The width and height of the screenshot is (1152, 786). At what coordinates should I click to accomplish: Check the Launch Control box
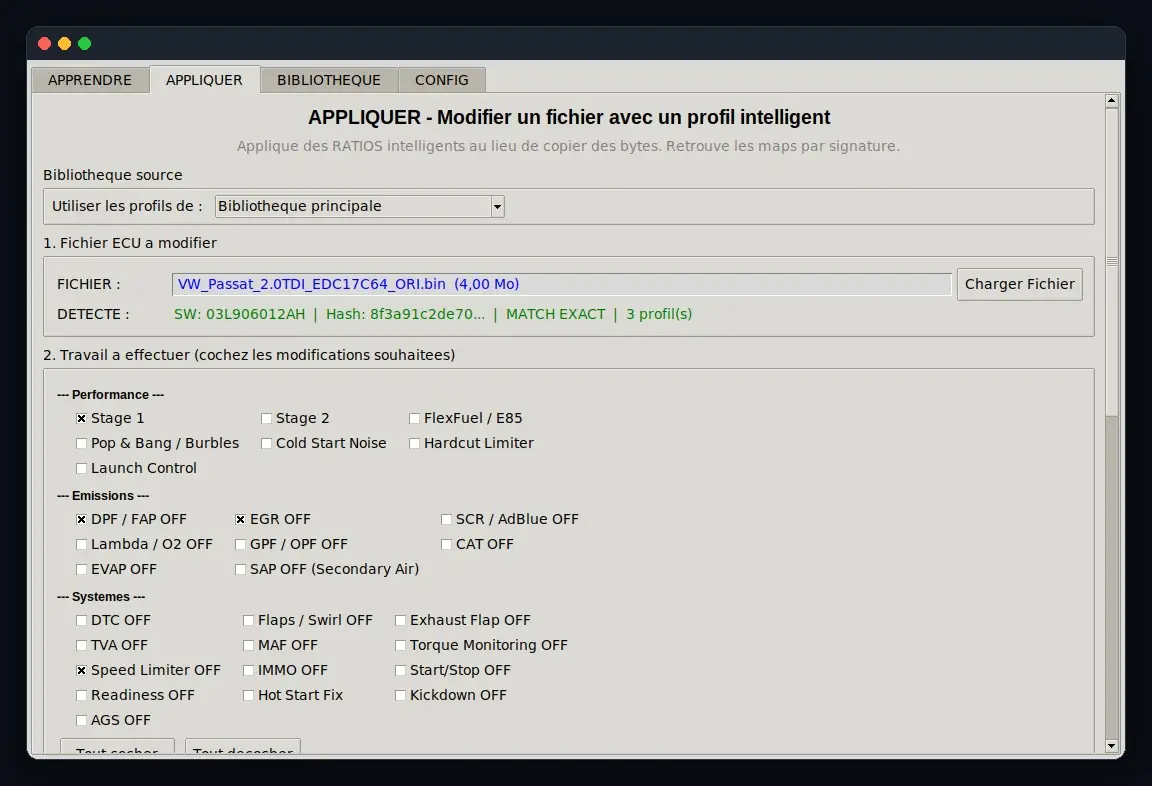(x=82, y=468)
